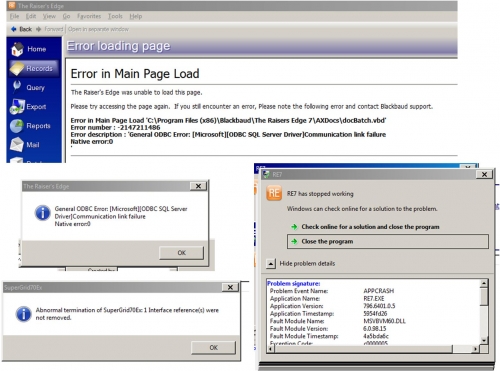Close the Raiser's Edge error dialog
Viewport: 500px width, 371px height.
pyautogui.click(x=198, y=186)
